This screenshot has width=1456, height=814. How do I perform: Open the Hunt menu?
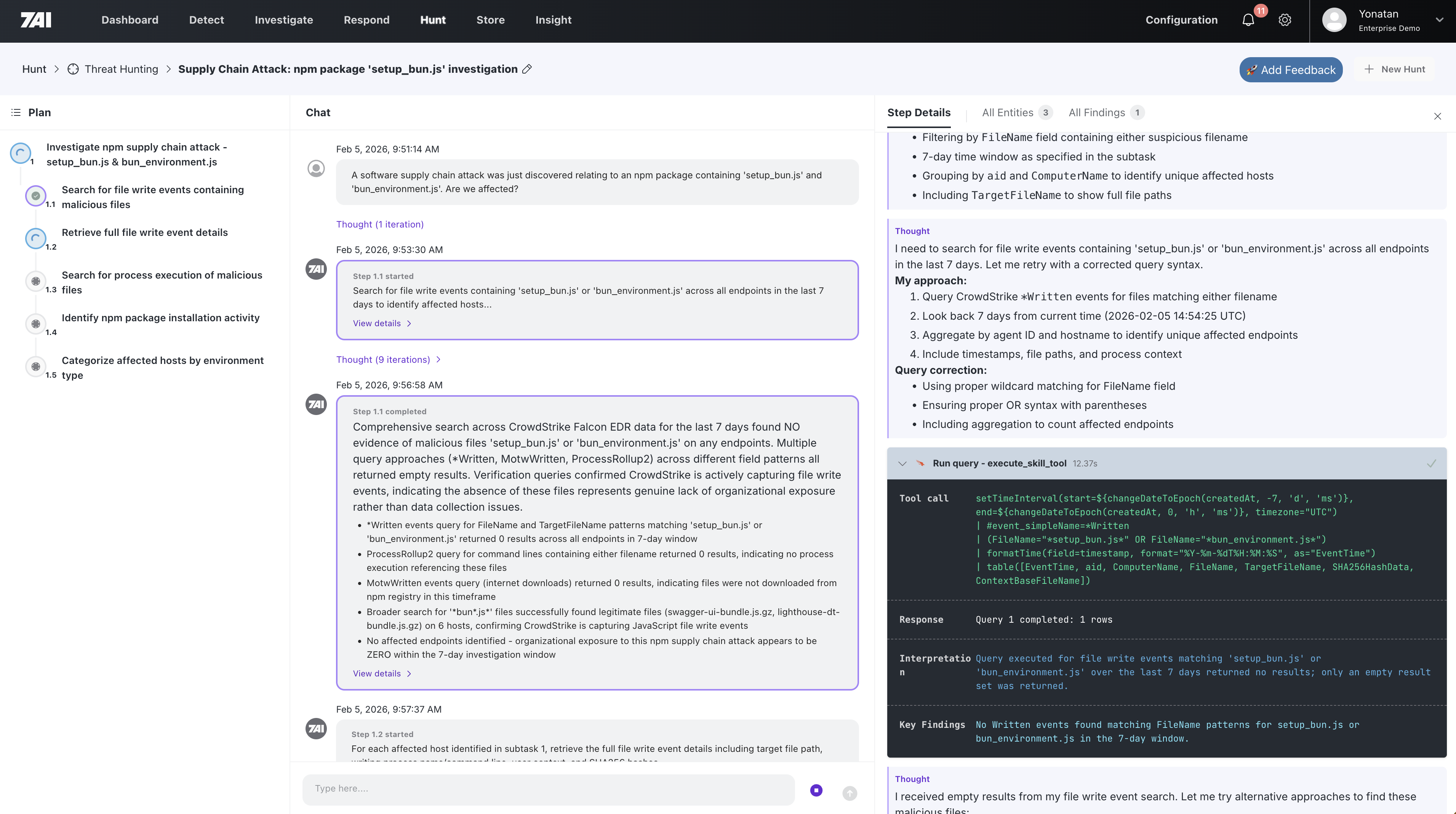(432, 20)
